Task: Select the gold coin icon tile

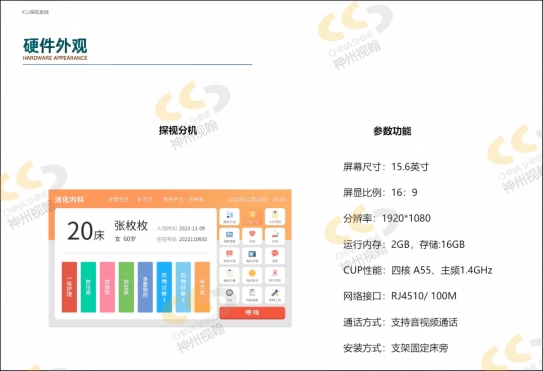Action: 252,275
